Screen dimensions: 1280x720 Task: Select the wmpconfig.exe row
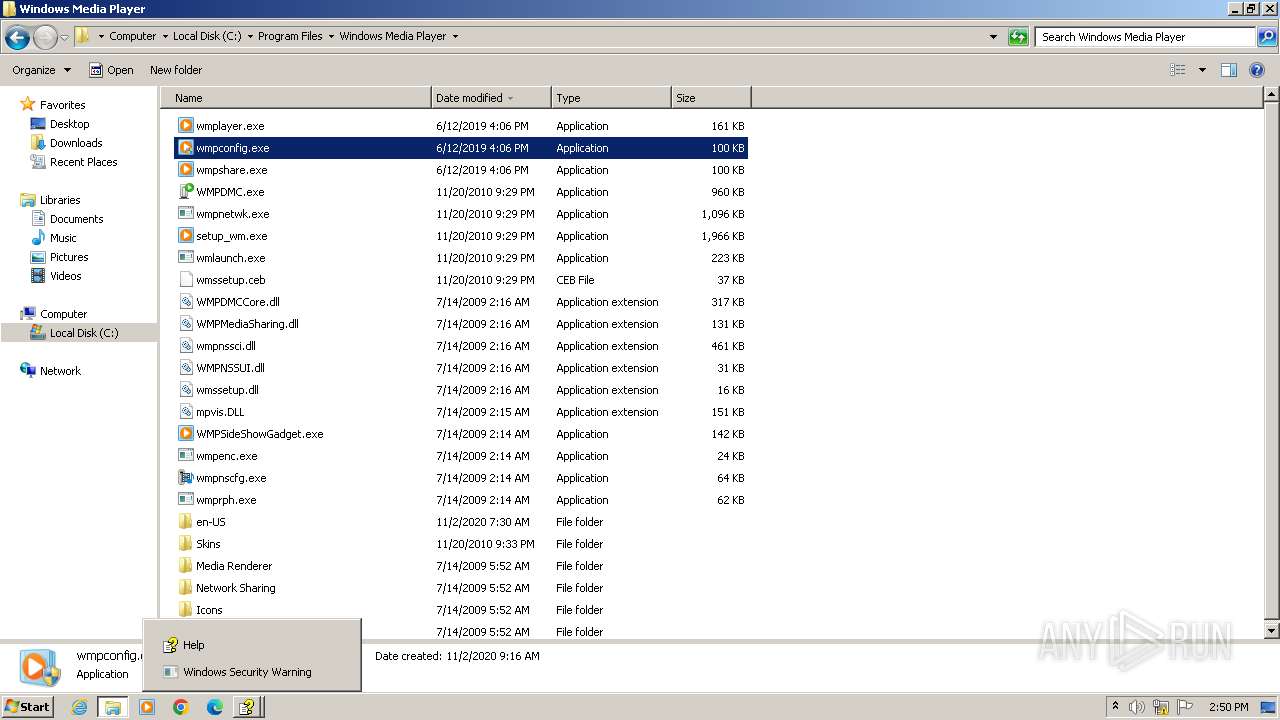point(461,148)
